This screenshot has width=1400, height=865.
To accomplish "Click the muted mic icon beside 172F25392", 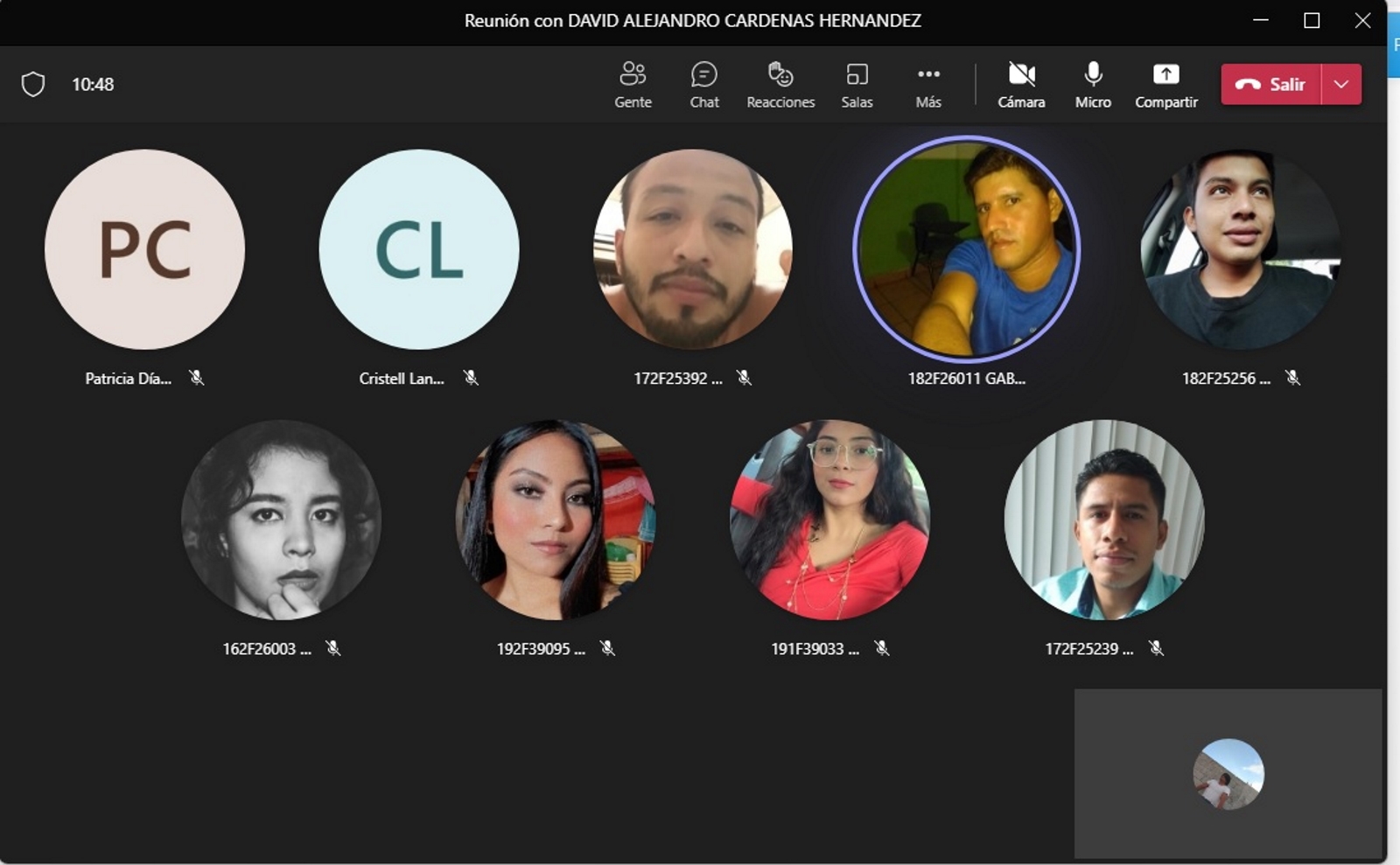I will pos(744,378).
